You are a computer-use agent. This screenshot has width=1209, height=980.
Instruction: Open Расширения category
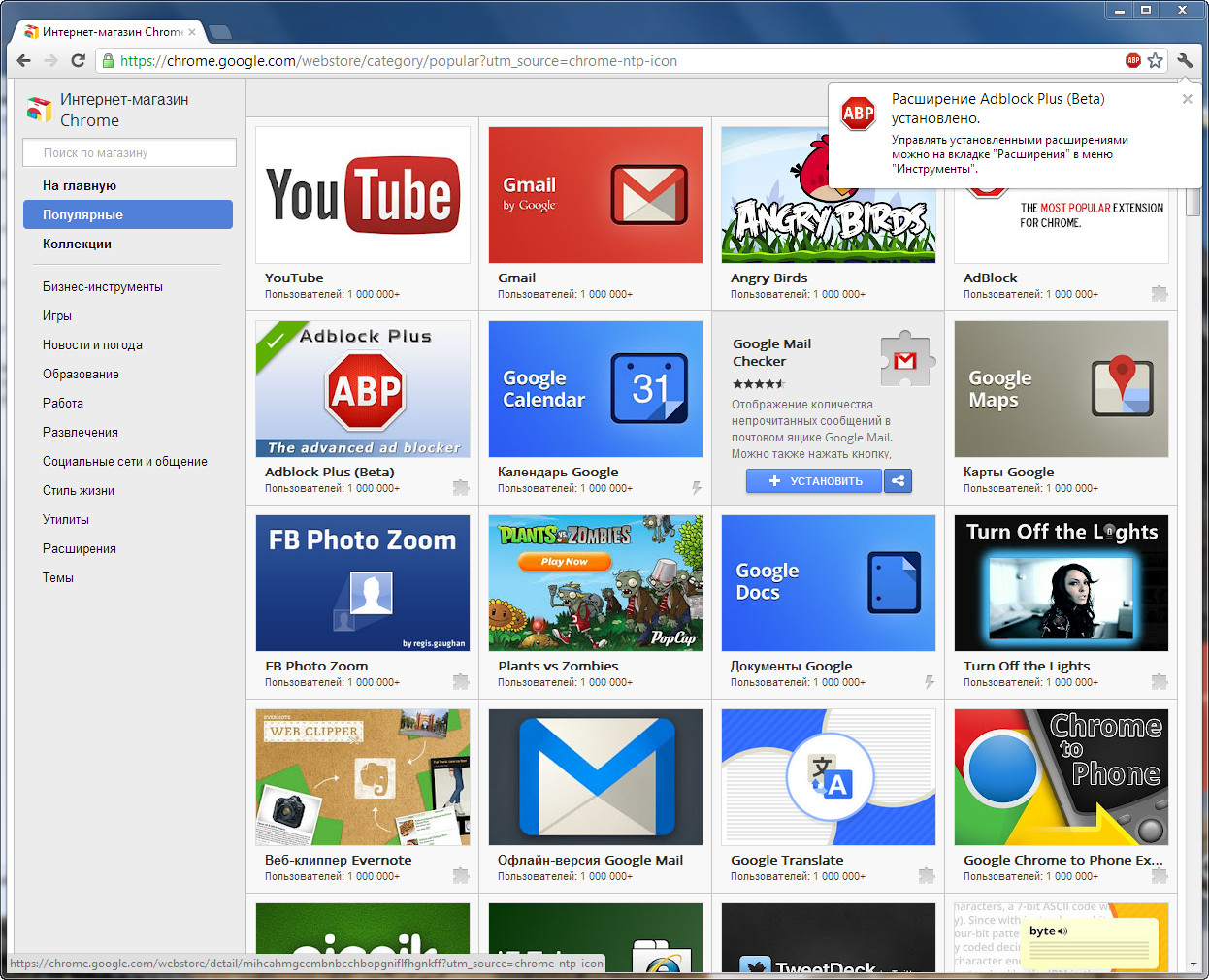pyautogui.click(x=80, y=548)
